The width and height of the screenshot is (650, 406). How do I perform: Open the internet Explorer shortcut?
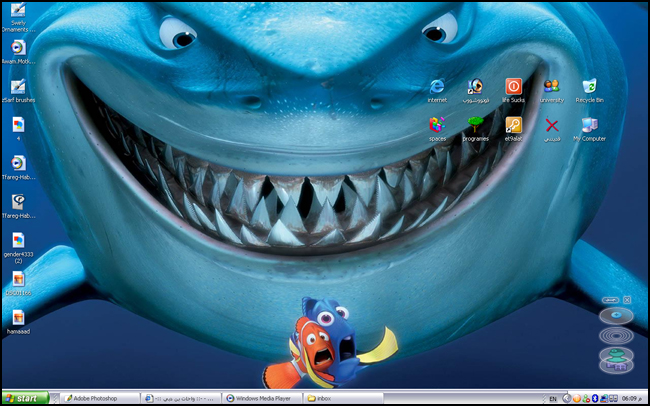click(x=437, y=91)
